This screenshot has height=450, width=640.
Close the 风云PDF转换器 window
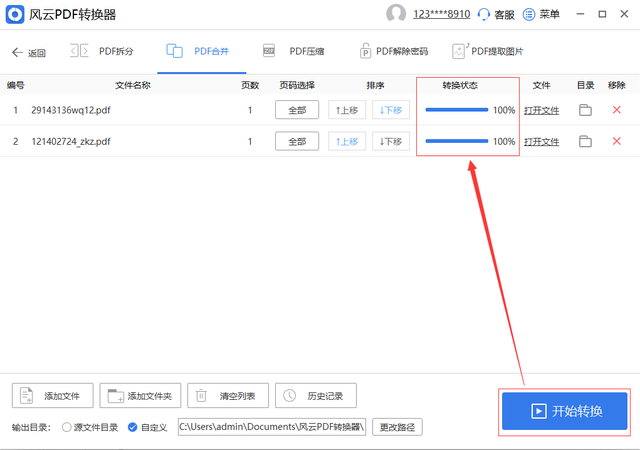624,14
